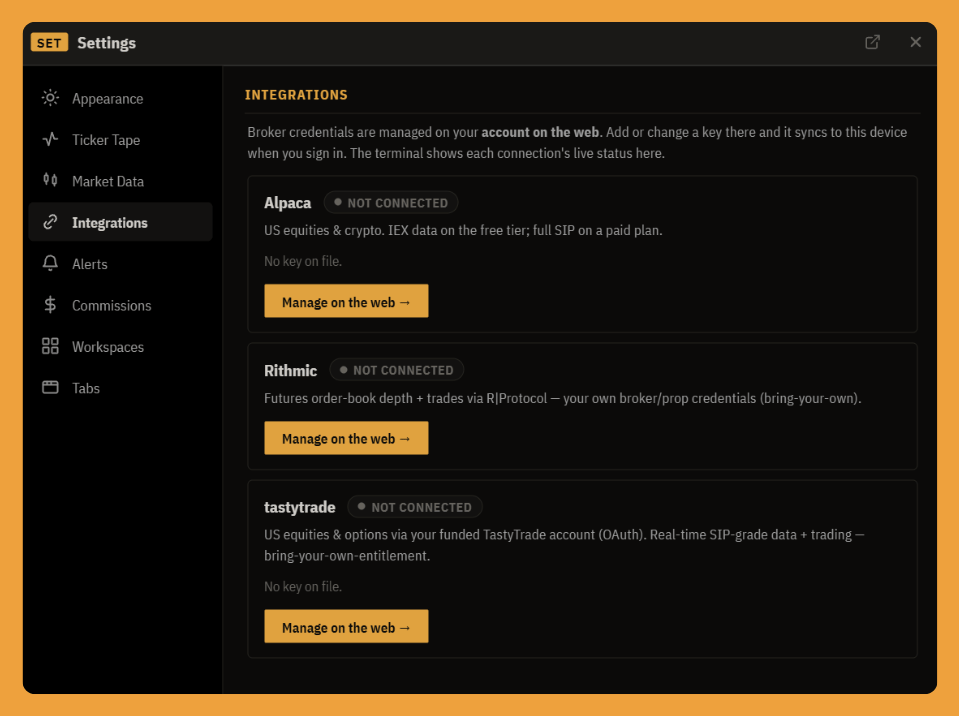Manage tastytrade credentials on the web
The image size is (959, 716).
coord(346,627)
